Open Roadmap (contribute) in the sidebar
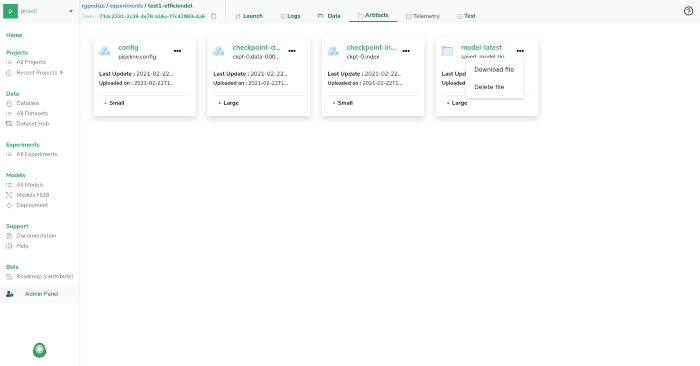Viewport: 700px width, 366px height. pos(45,277)
